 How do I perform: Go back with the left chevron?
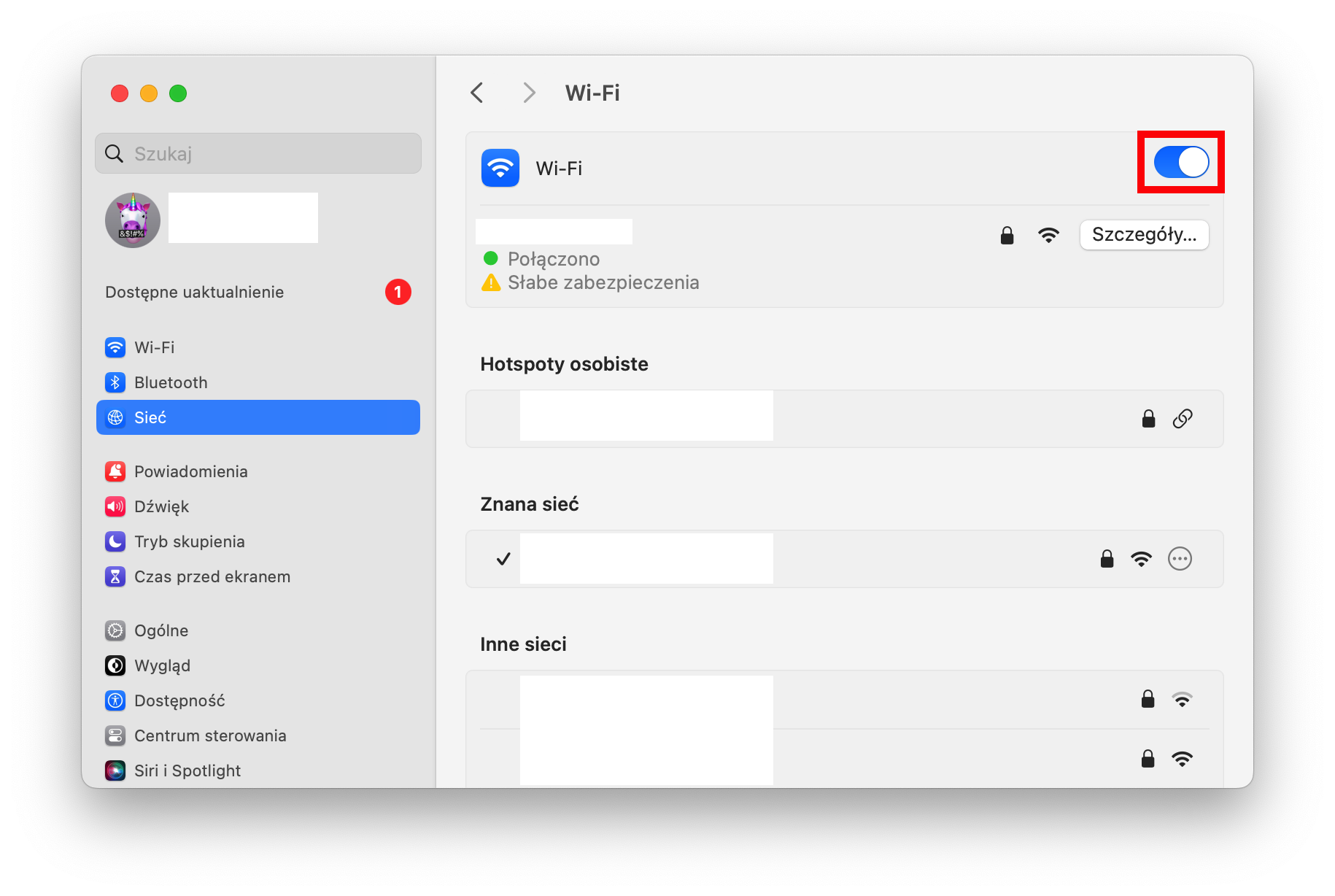477,93
